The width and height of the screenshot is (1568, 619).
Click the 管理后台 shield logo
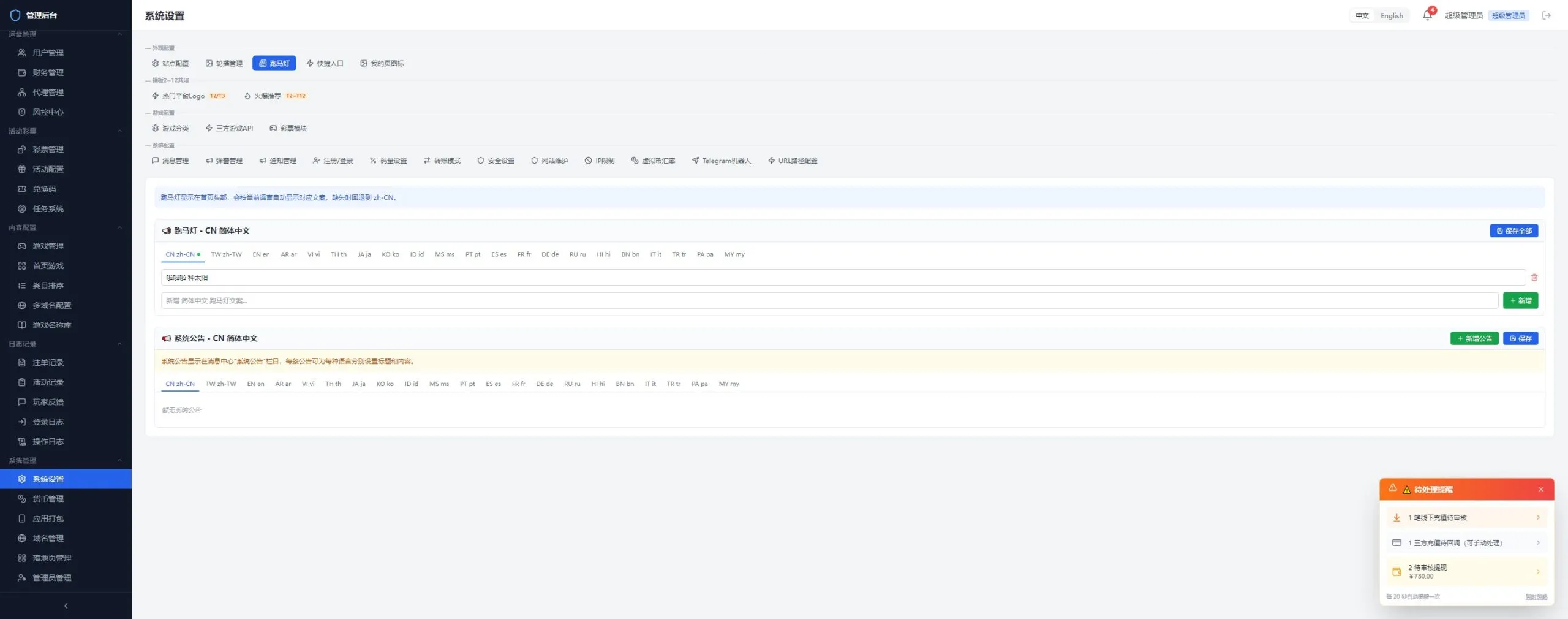[x=15, y=15]
